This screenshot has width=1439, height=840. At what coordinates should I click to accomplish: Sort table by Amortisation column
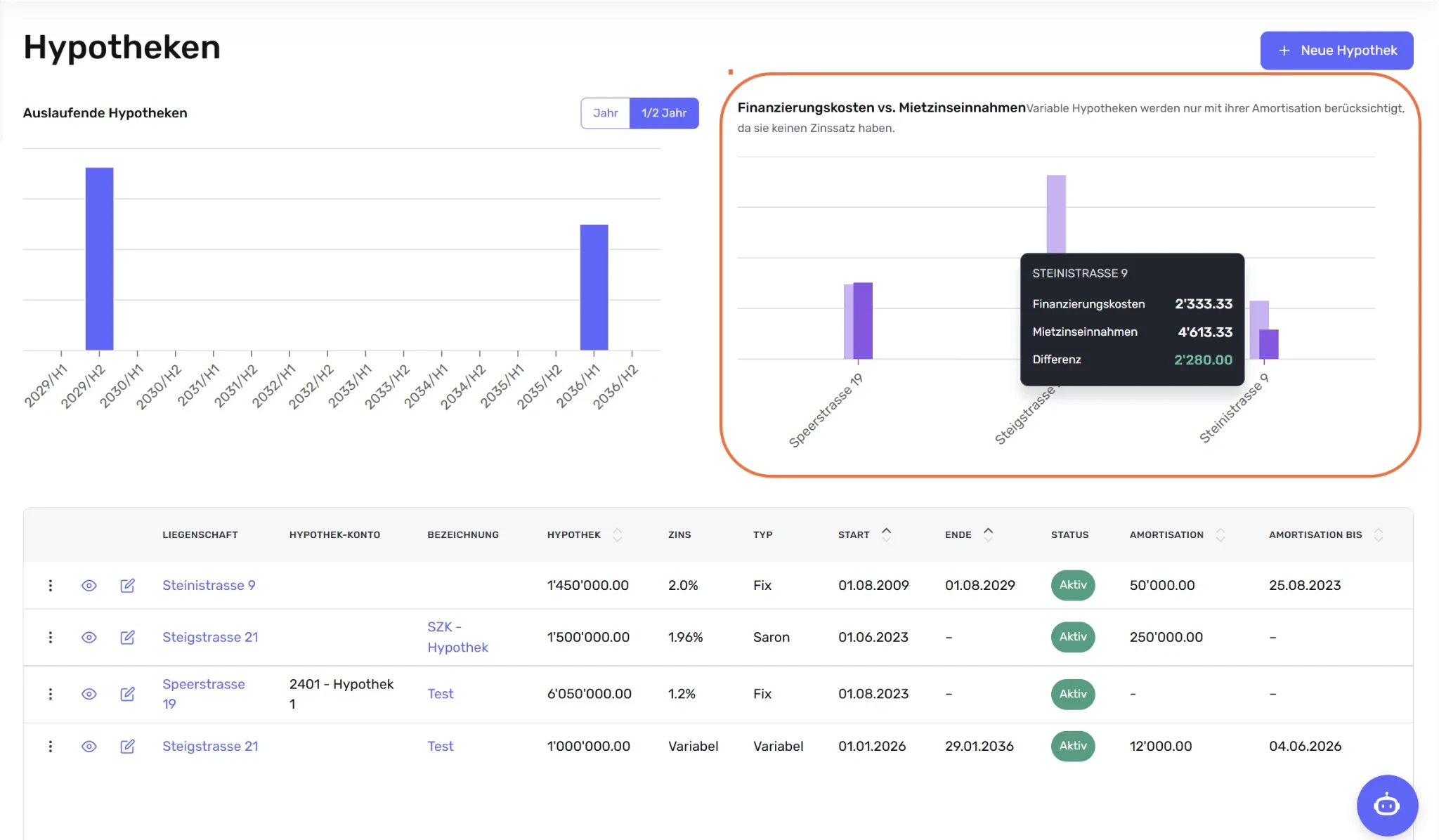pyautogui.click(x=1220, y=534)
